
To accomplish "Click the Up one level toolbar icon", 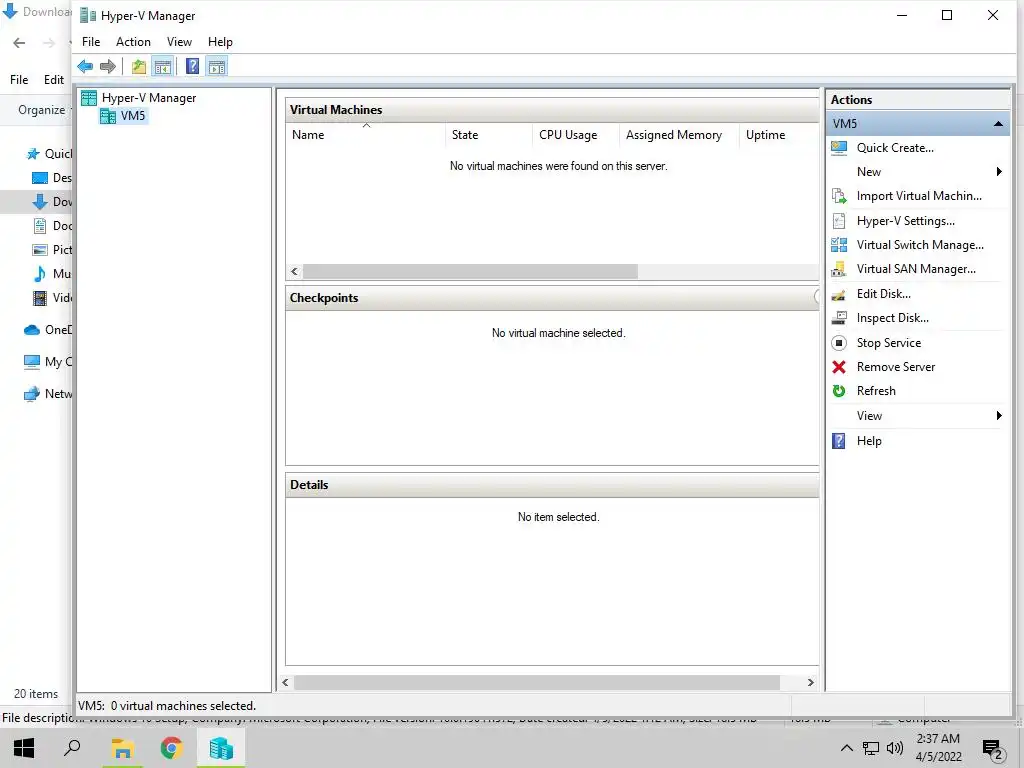I will coord(138,66).
